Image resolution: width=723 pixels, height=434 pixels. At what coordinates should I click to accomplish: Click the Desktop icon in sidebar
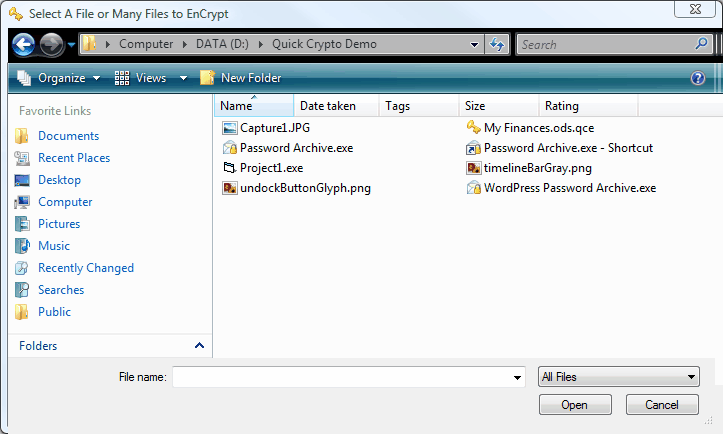pyautogui.click(x=22, y=180)
